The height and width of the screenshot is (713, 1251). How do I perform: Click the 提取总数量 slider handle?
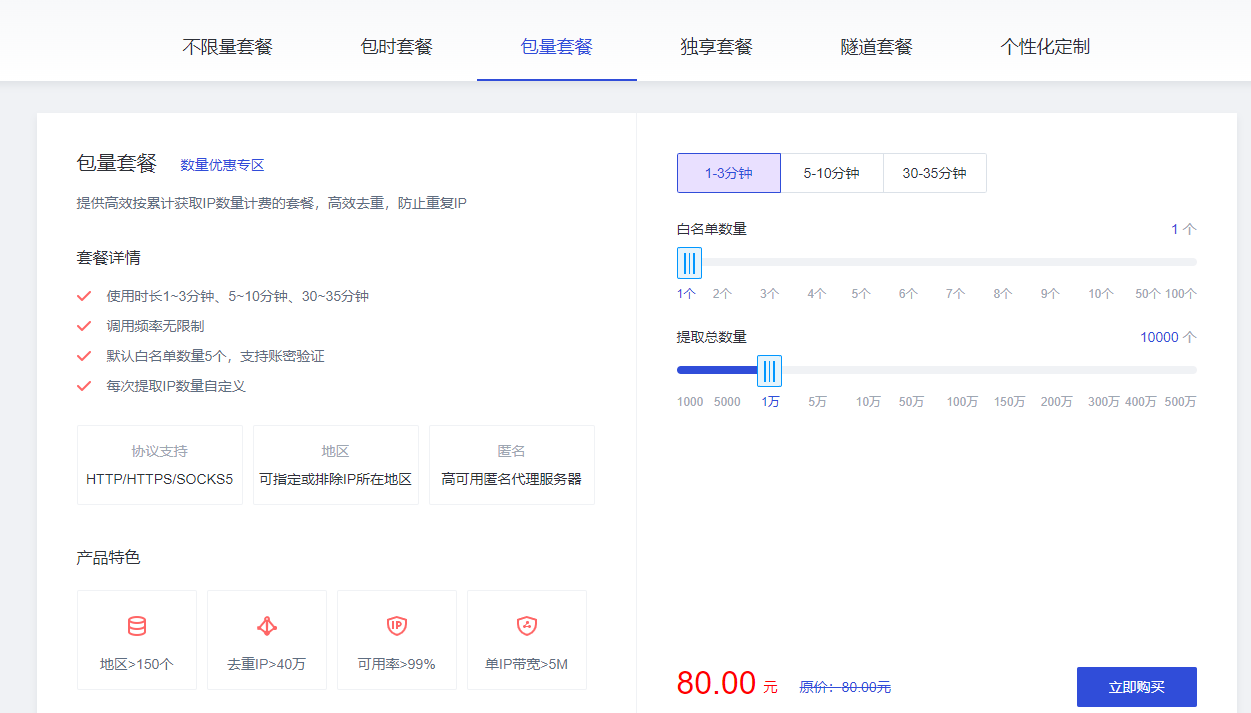[x=769, y=371]
